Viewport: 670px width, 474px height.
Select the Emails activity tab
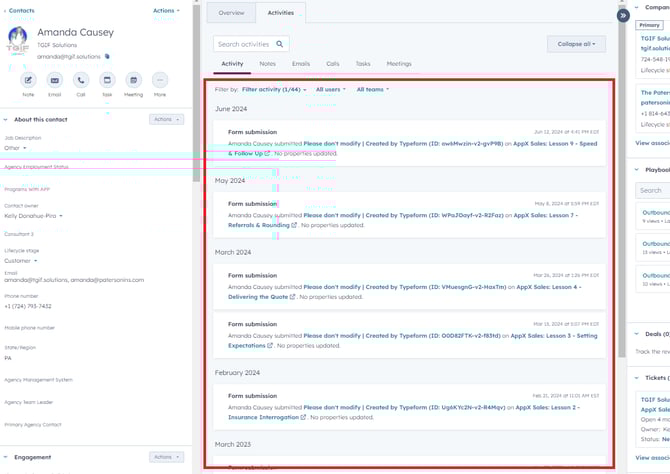coord(300,64)
